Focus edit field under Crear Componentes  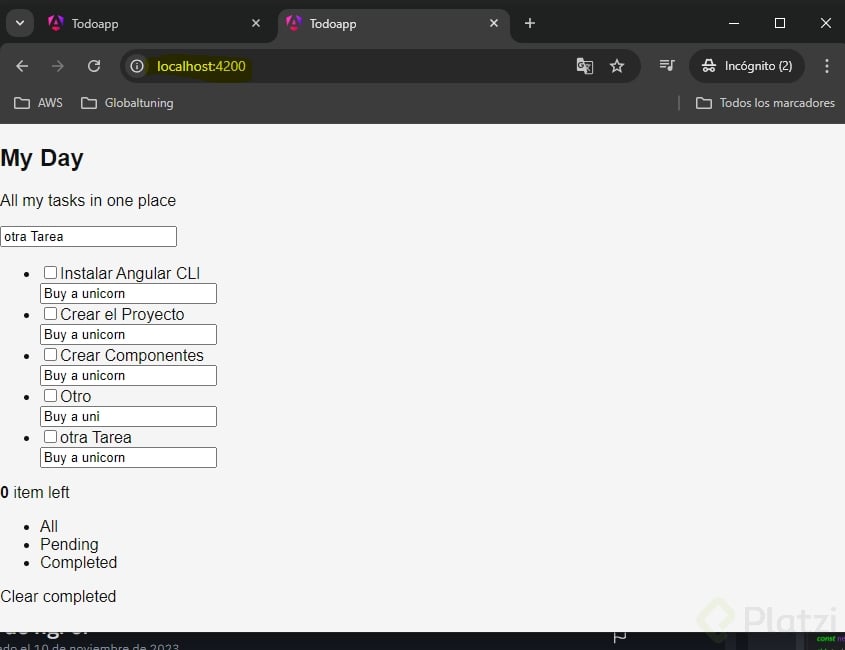[x=128, y=376]
